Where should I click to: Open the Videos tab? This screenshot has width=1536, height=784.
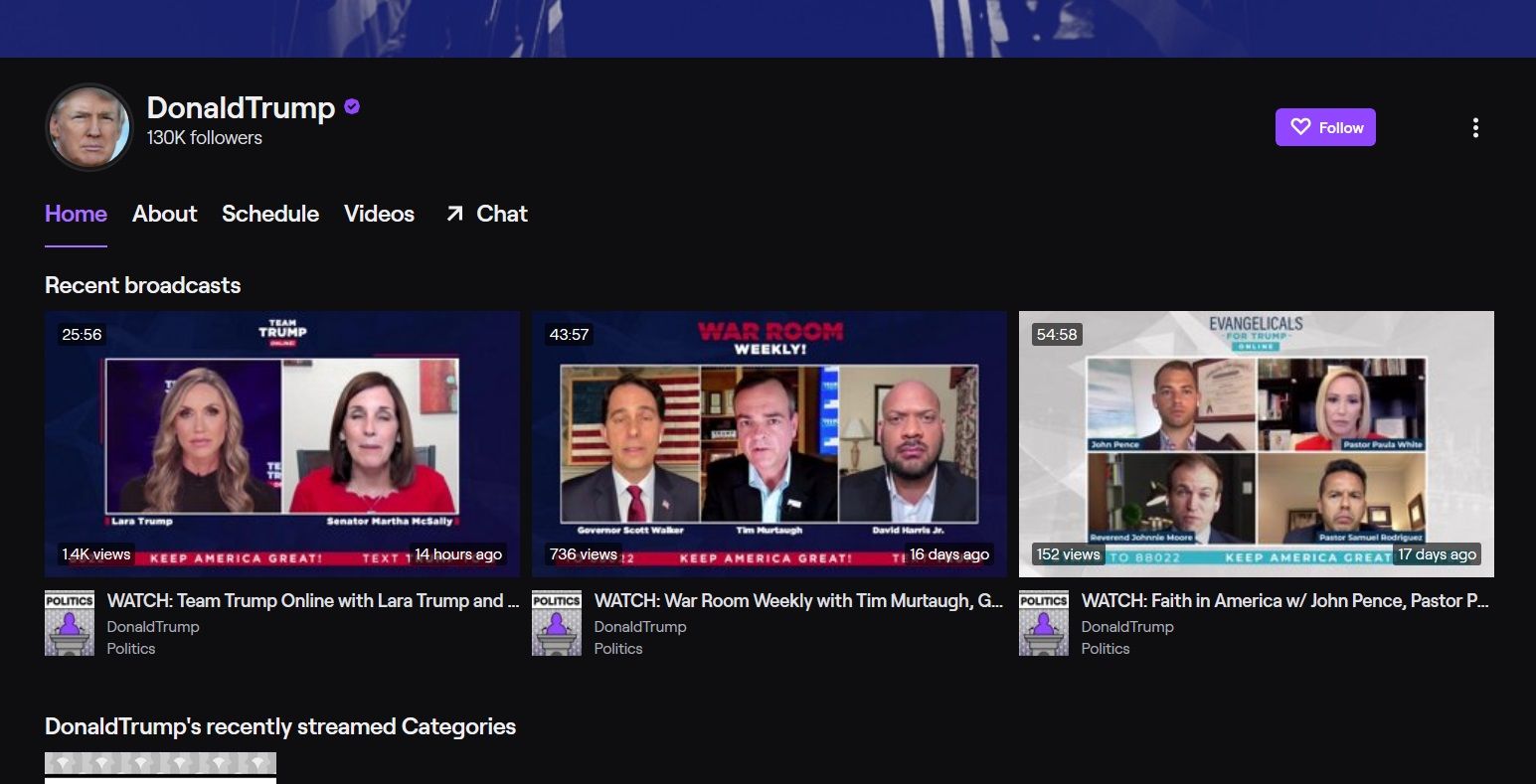[x=379, y=214]
